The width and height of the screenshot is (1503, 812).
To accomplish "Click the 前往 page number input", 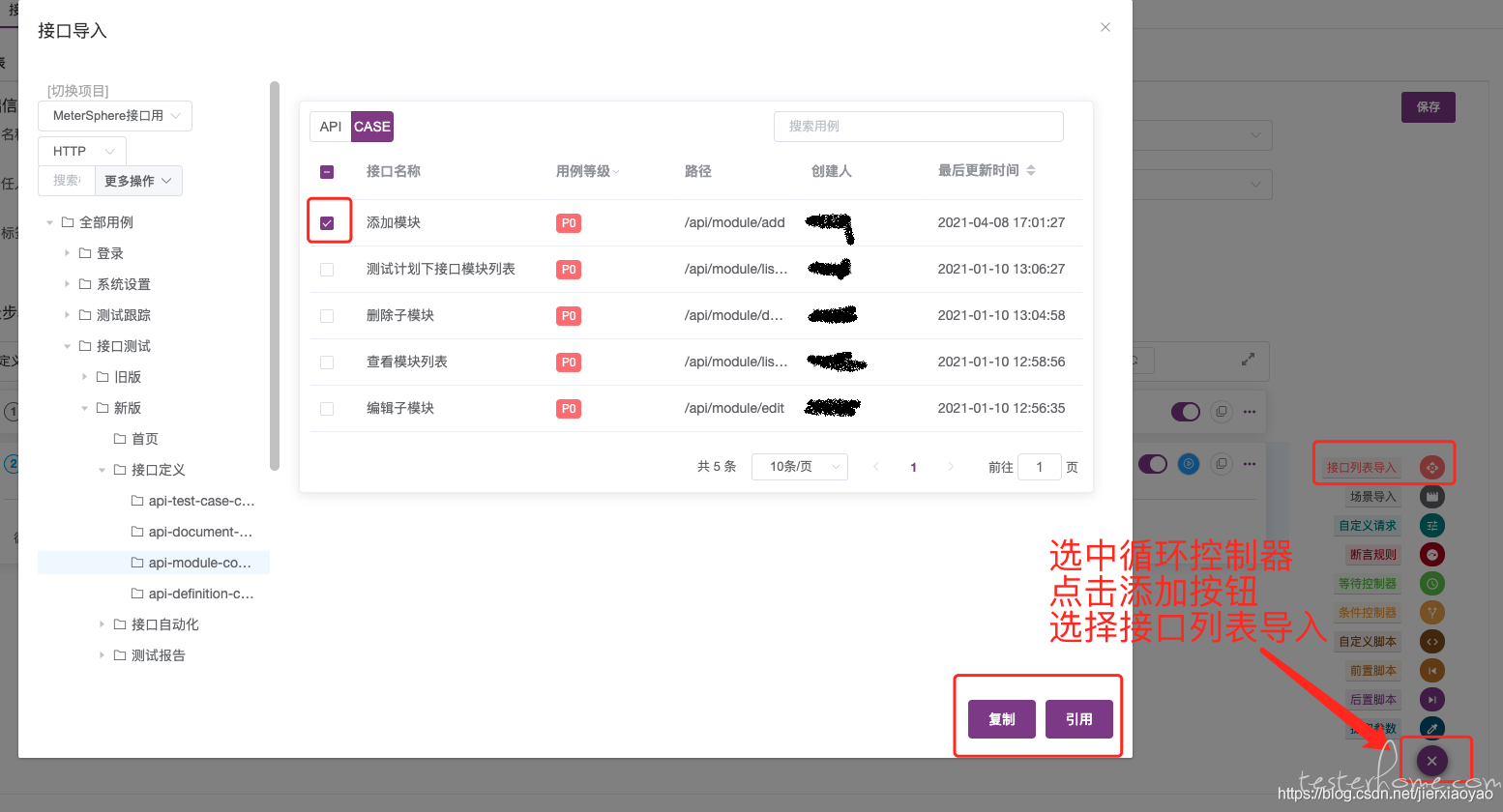I will pos(1040,467).
